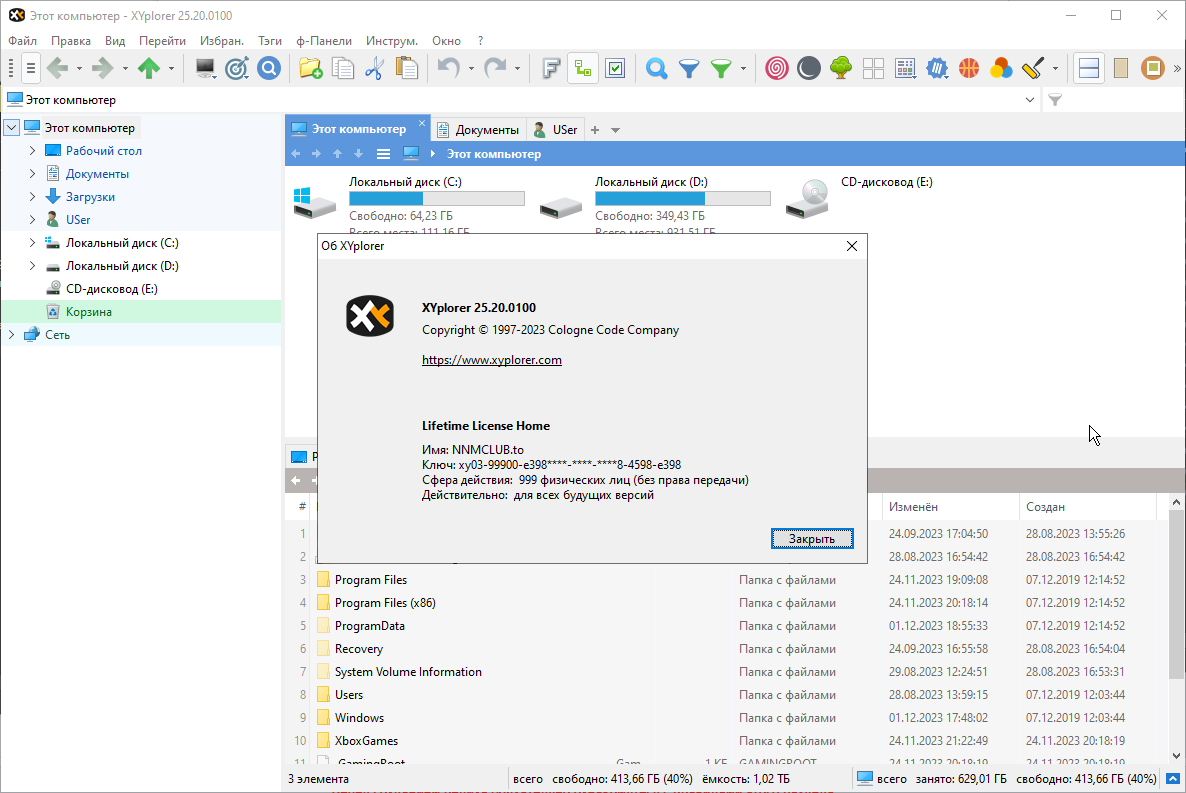Screen dimensions: 1186x793
Task: Expand Локальный диск (C:) in tree
Action: [x=33, y=243]
